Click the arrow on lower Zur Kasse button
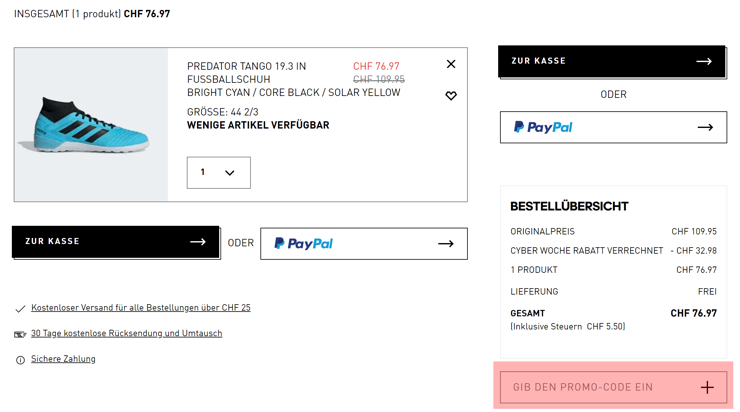 tap(198, 242)
